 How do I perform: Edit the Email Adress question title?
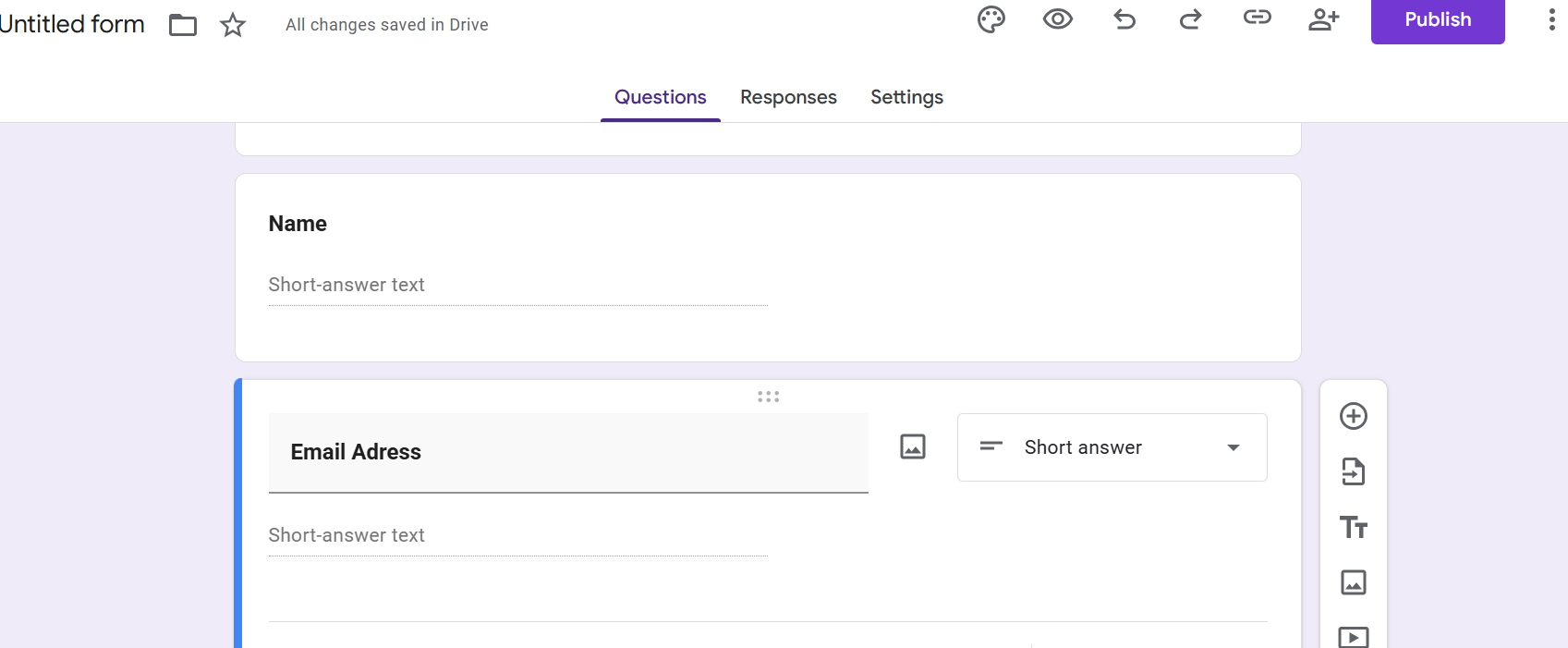[568, 452]
